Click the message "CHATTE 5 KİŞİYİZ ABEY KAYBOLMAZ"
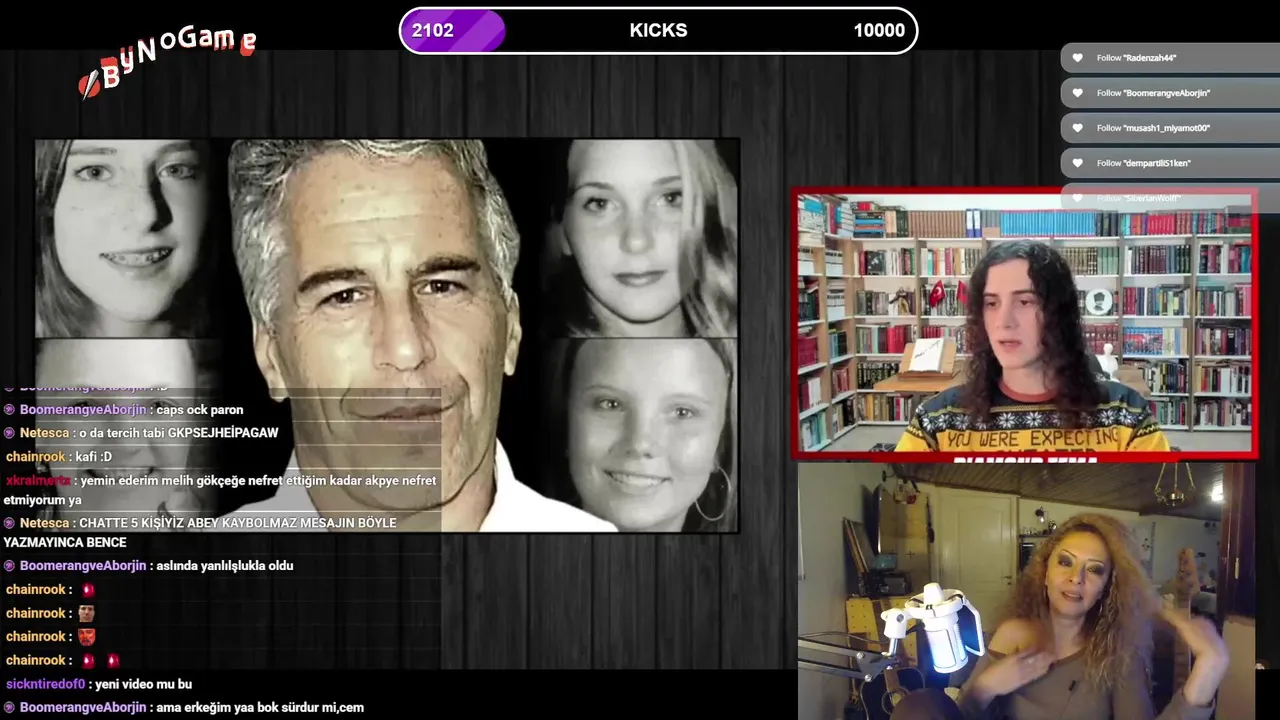 [x=200, y=533]
